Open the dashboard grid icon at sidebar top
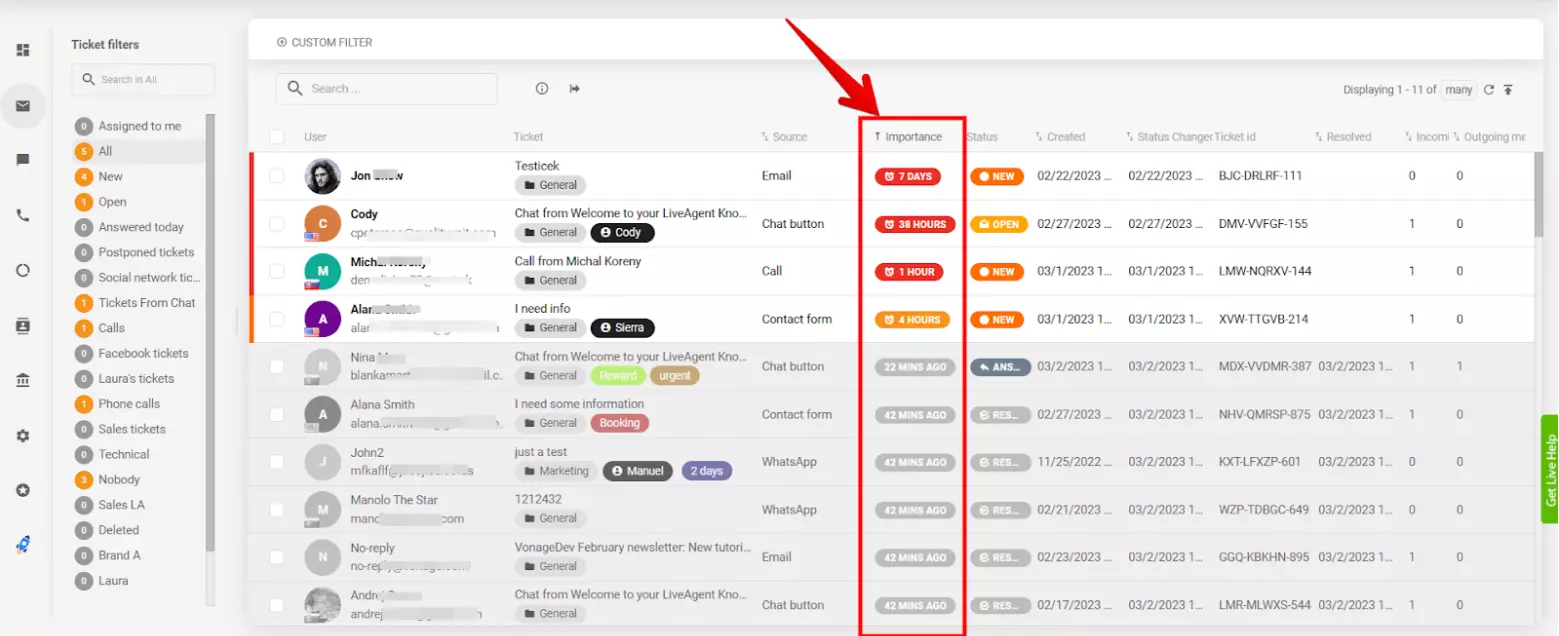 pyautogui.click(x=24, y=49)
